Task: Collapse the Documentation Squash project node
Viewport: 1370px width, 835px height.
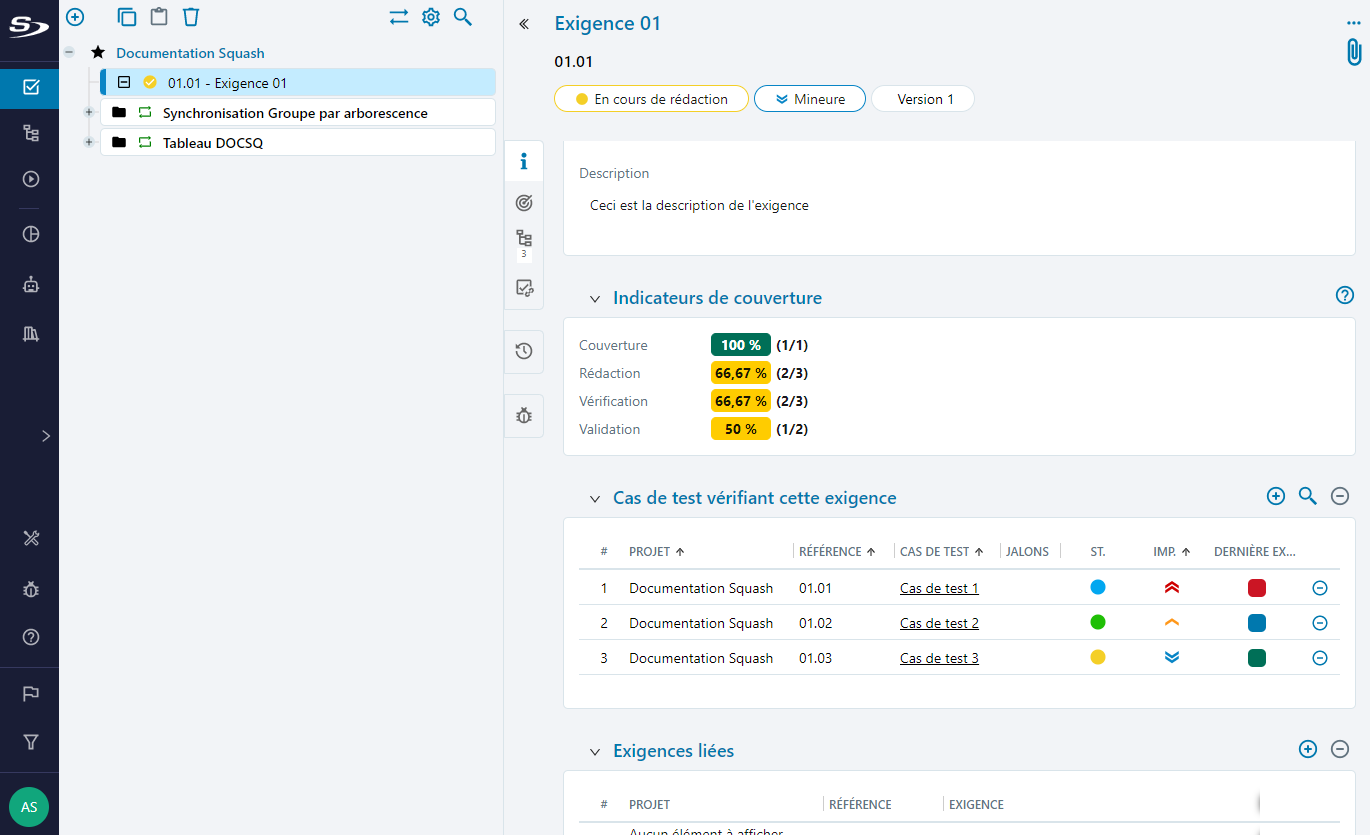Action: coord(69,53)
